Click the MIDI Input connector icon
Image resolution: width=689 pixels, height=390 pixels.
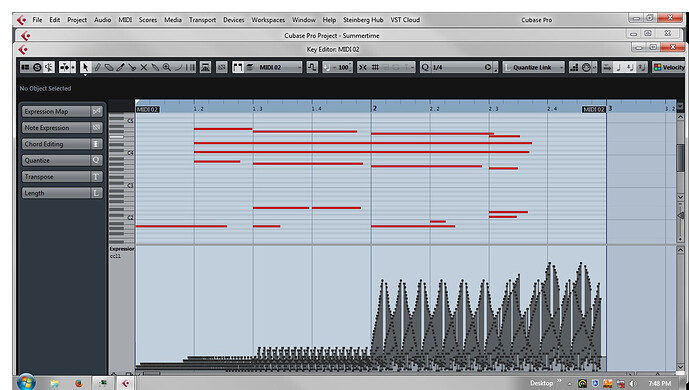[x=586, y=67]
